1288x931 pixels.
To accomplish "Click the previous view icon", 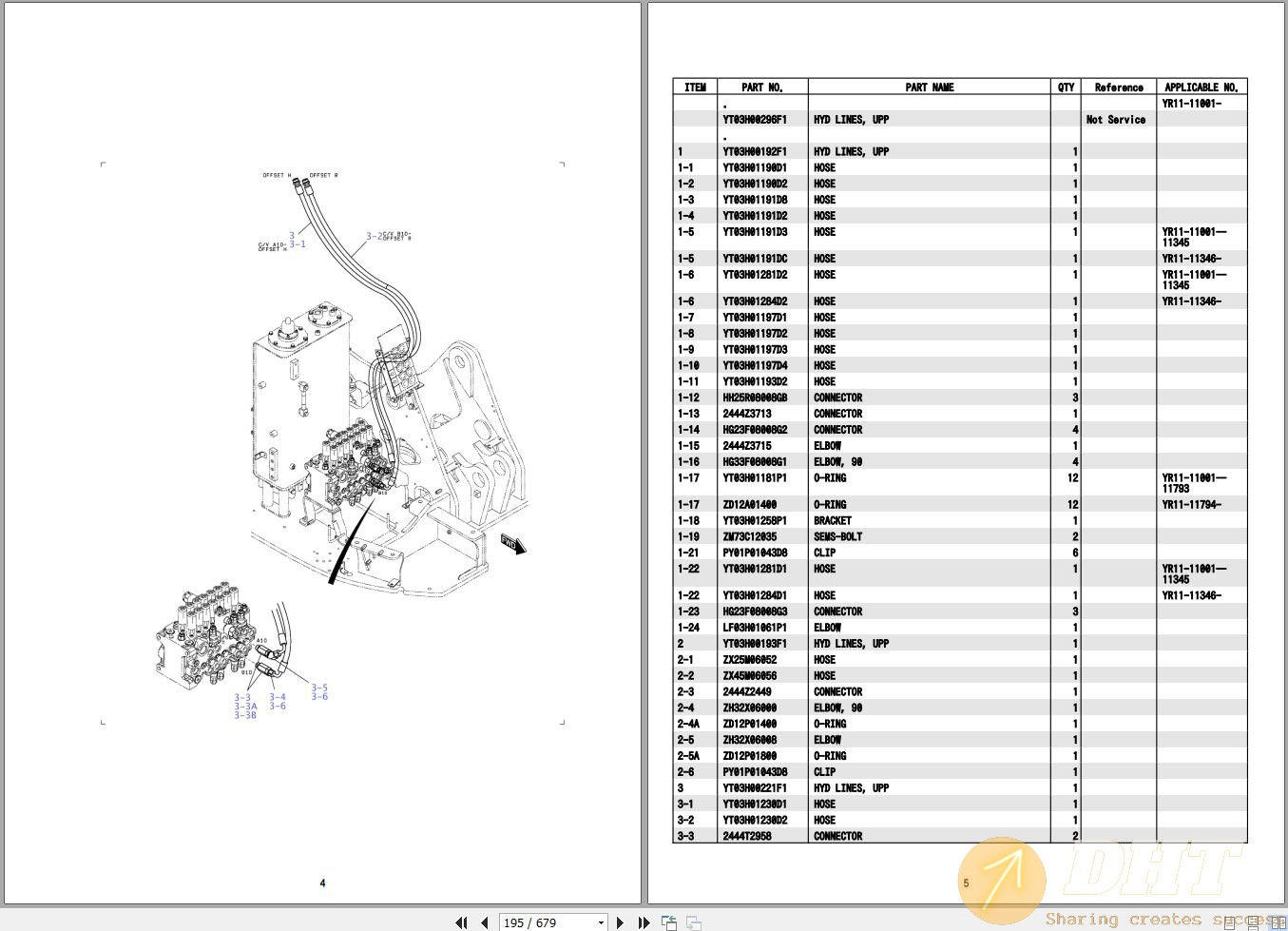I will [669, 922].
